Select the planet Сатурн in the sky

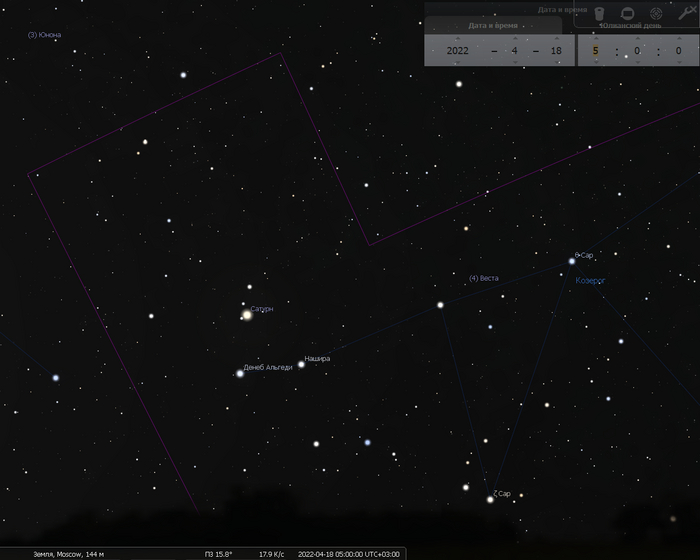coord(247,315)
